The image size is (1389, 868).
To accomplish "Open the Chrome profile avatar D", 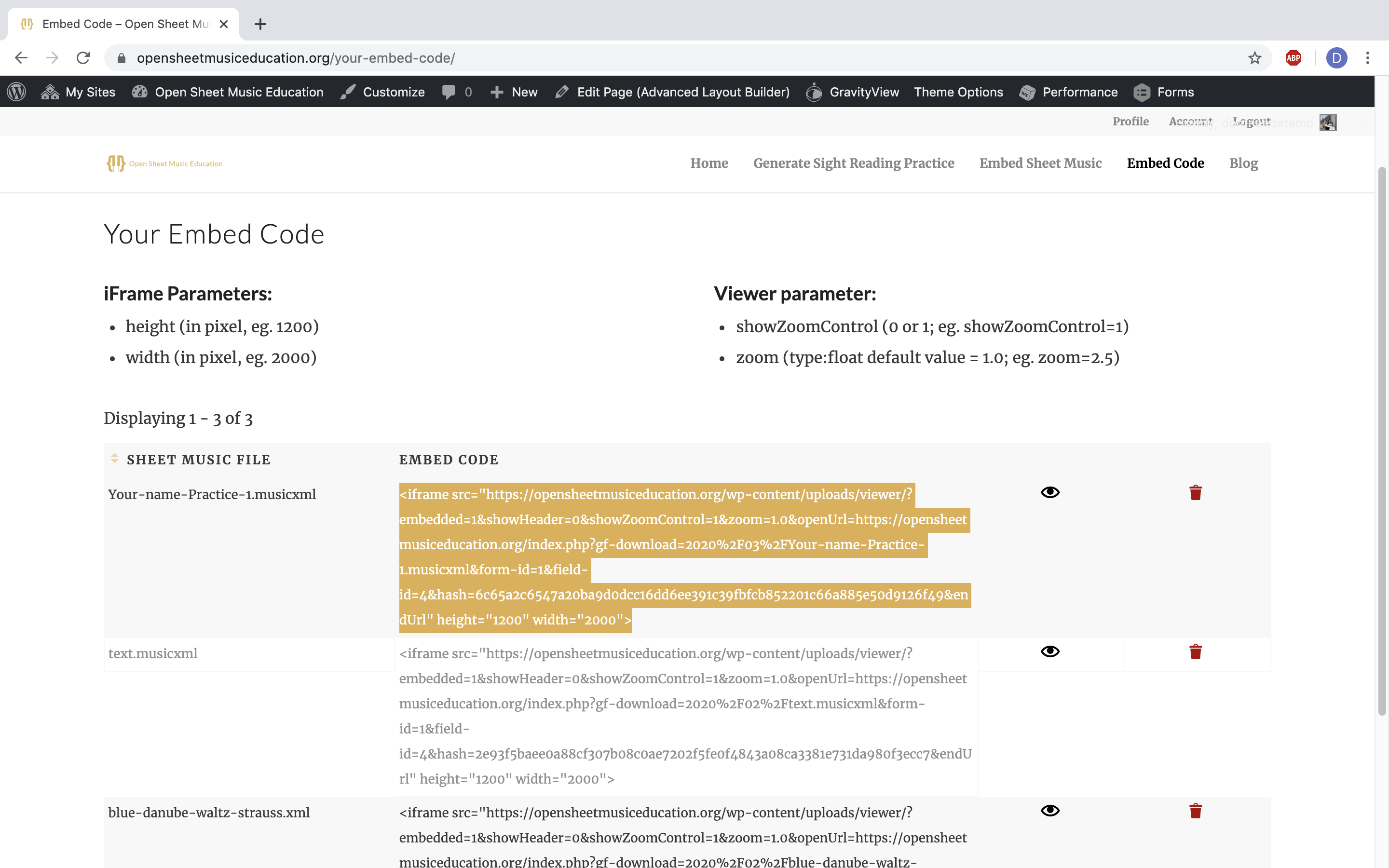I will coord(1336,58).
